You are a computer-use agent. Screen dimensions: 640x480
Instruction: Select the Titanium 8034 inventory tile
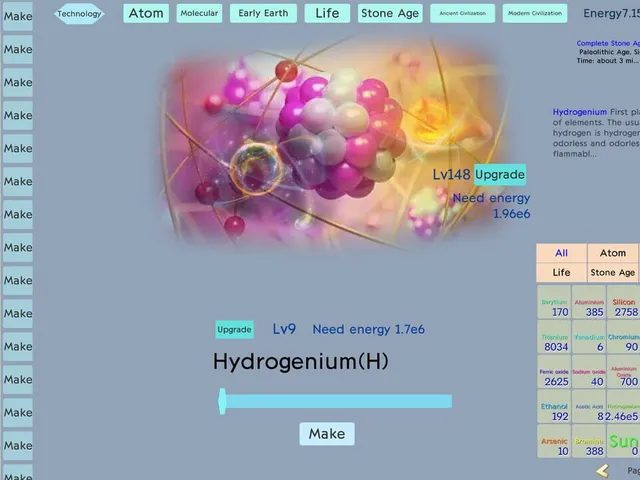[x=554, y=337]
